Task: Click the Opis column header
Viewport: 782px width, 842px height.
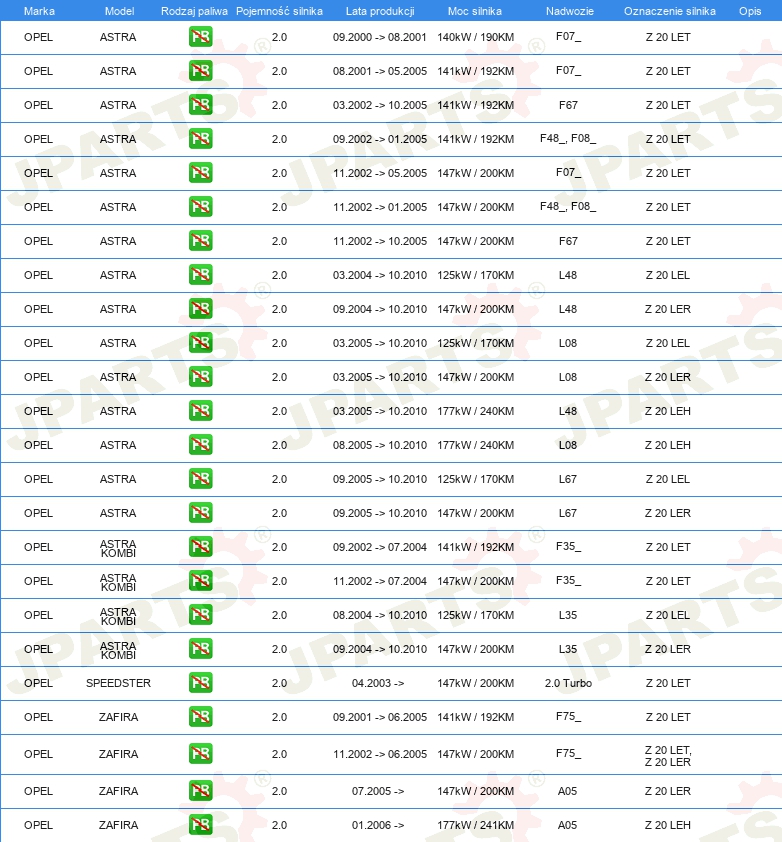Action: pyautogui.click(x=750, y=11)
